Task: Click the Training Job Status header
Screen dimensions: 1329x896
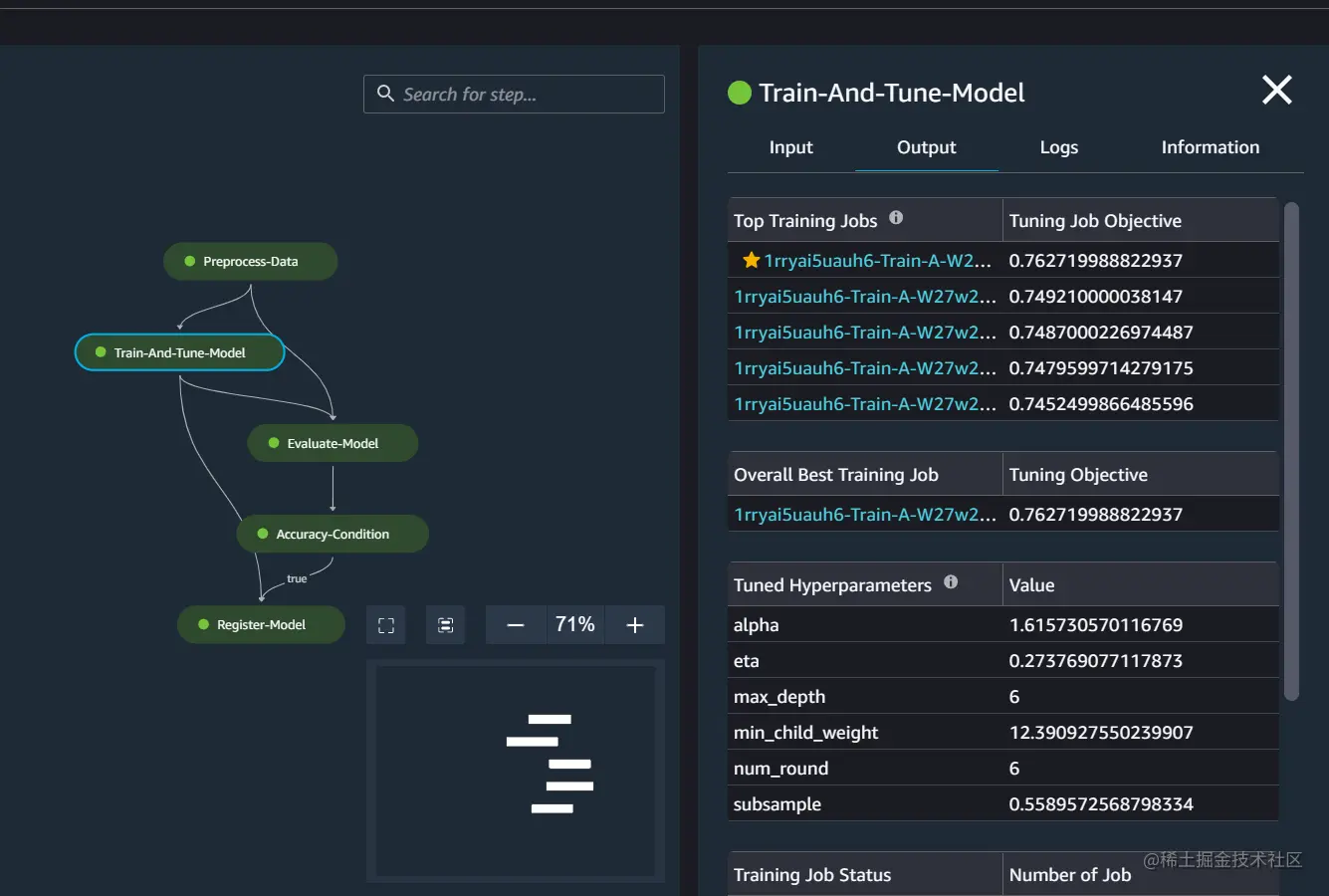Action: 812,875
